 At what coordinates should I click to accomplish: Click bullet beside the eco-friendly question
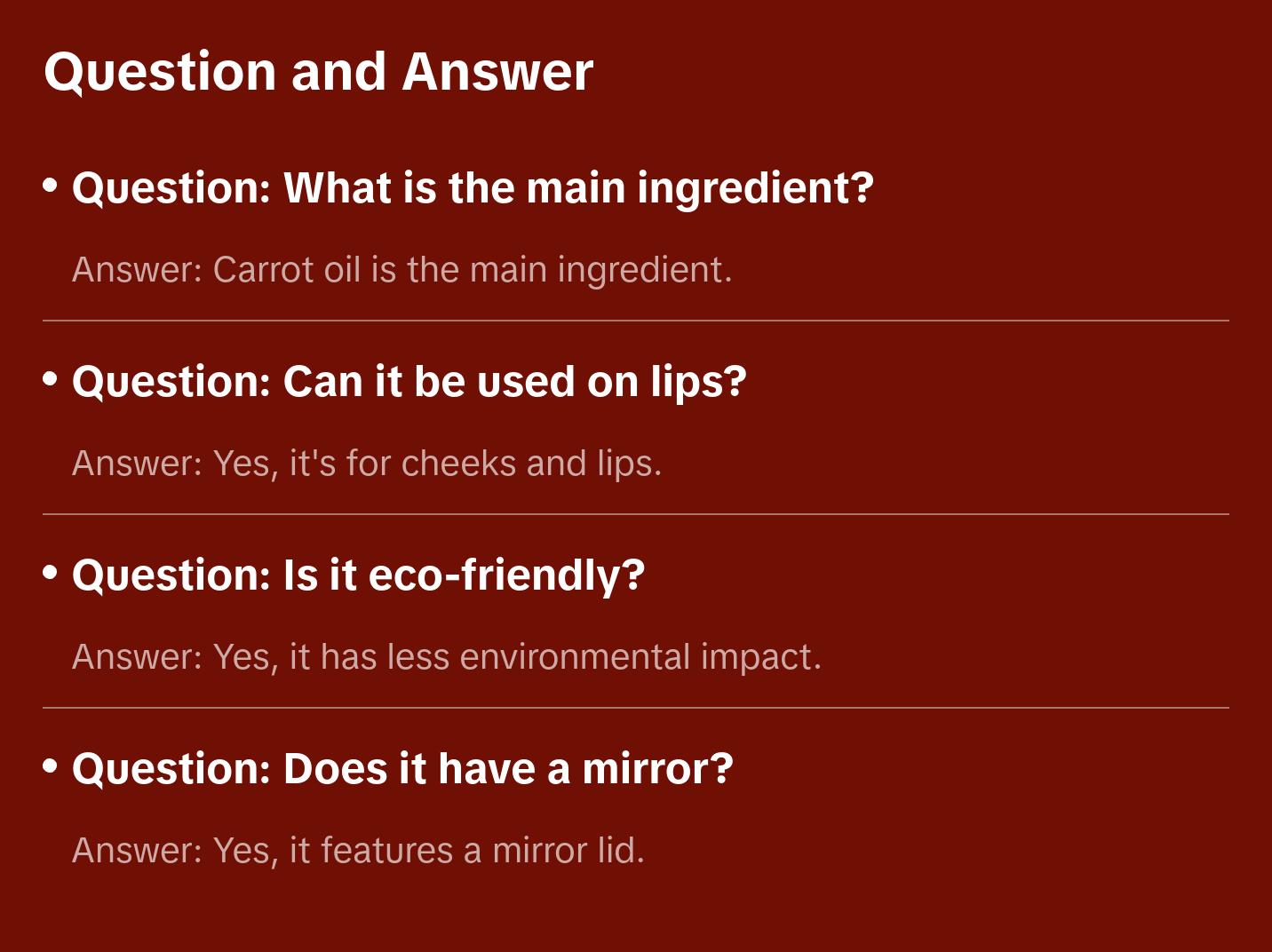point(51,573)
